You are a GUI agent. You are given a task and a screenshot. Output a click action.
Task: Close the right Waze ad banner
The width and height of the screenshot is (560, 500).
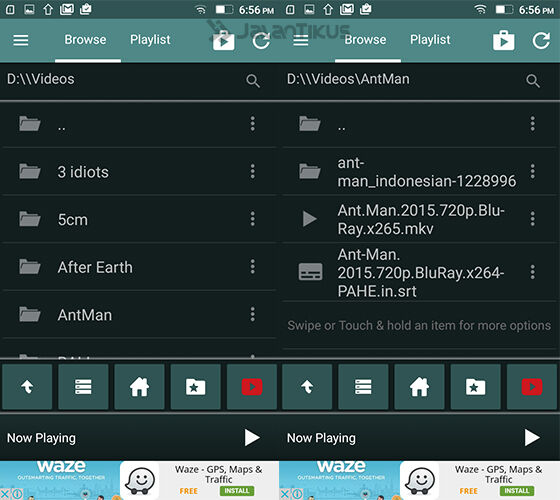(x=285, y=494)
